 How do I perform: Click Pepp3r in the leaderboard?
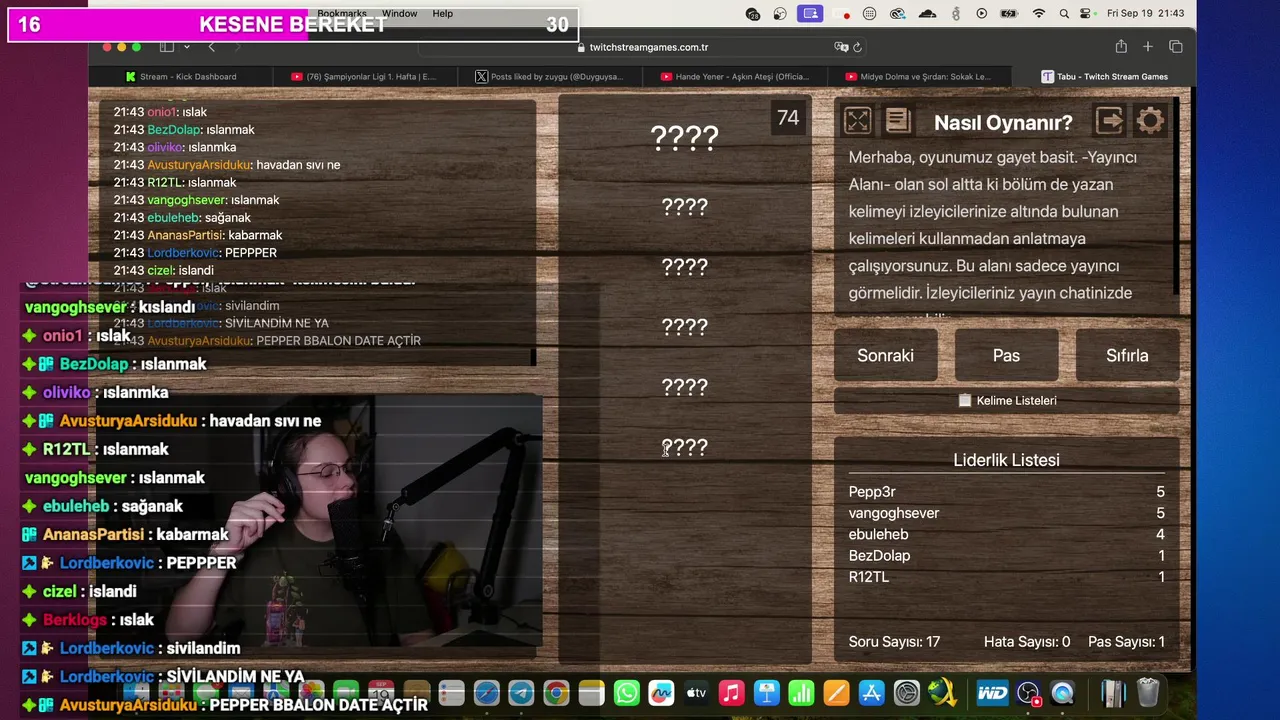tap(872, 492)
